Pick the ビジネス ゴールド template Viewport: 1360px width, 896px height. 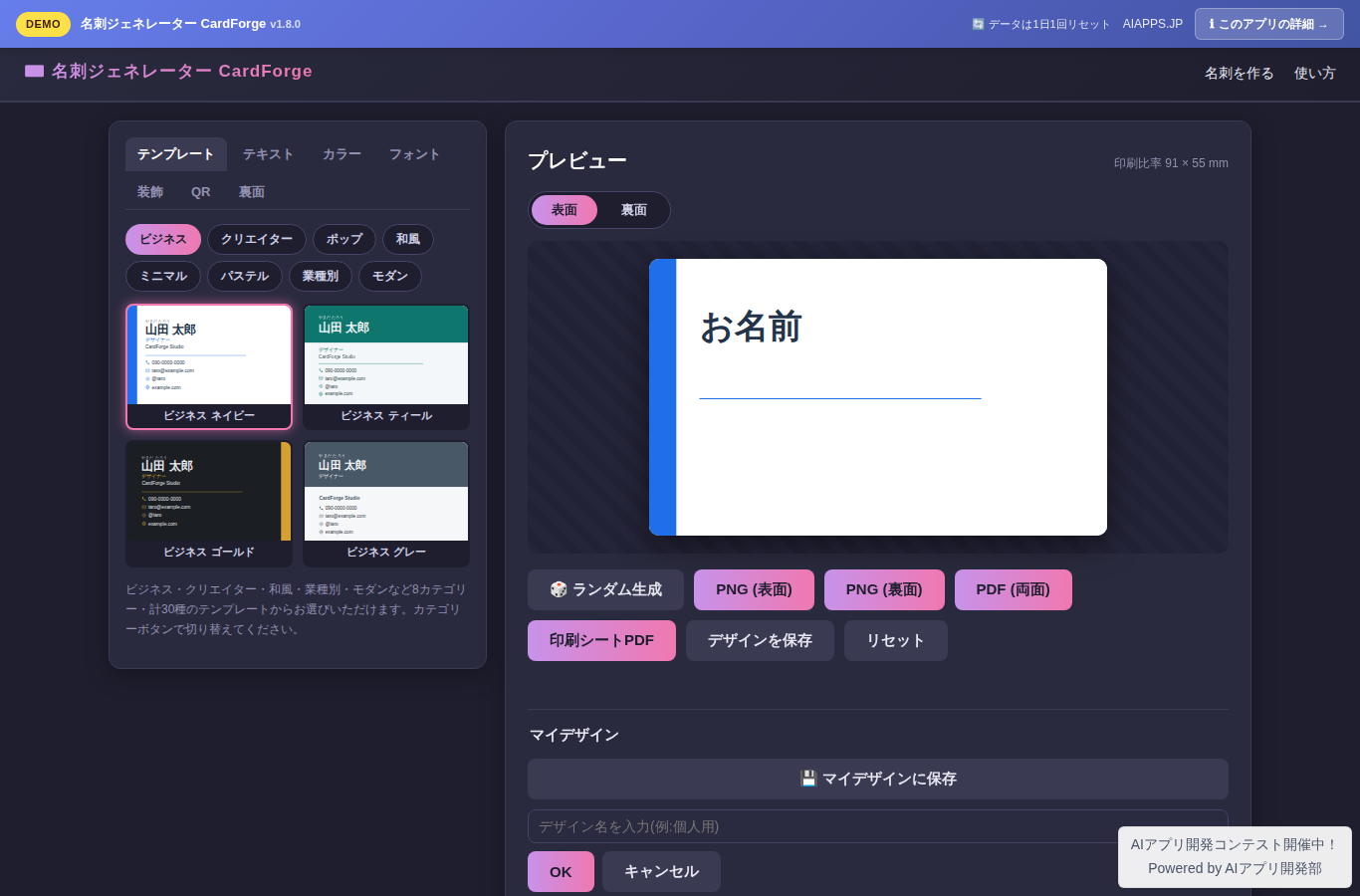[x=209, y=504]
